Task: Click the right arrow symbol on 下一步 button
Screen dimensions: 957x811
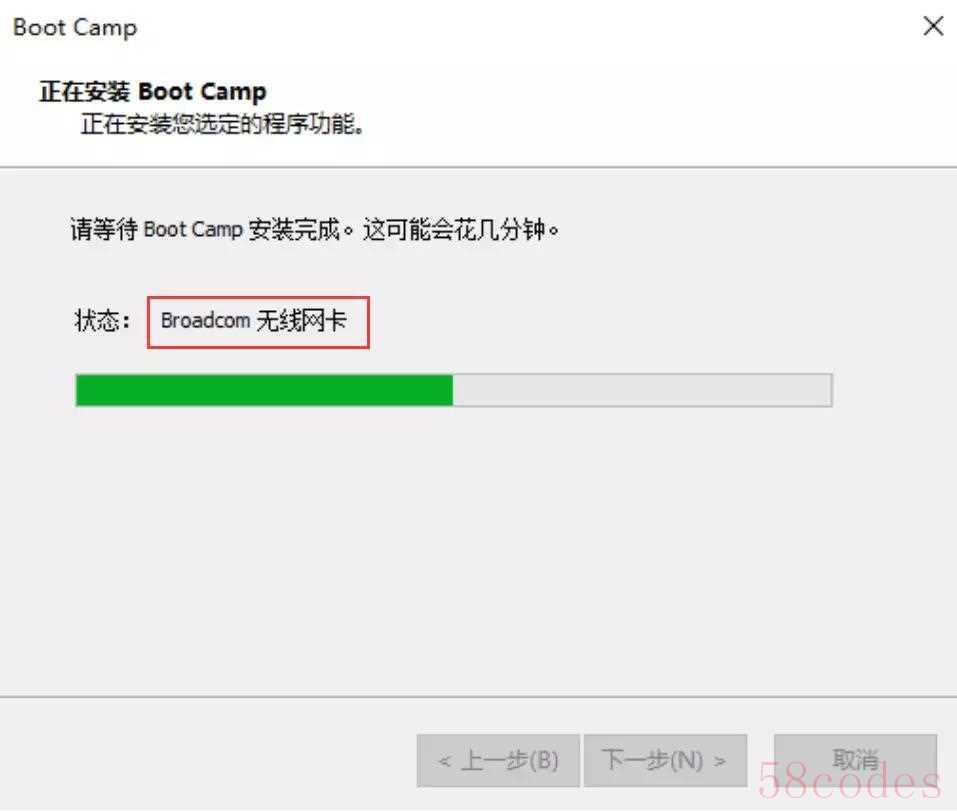Action: 720,761
